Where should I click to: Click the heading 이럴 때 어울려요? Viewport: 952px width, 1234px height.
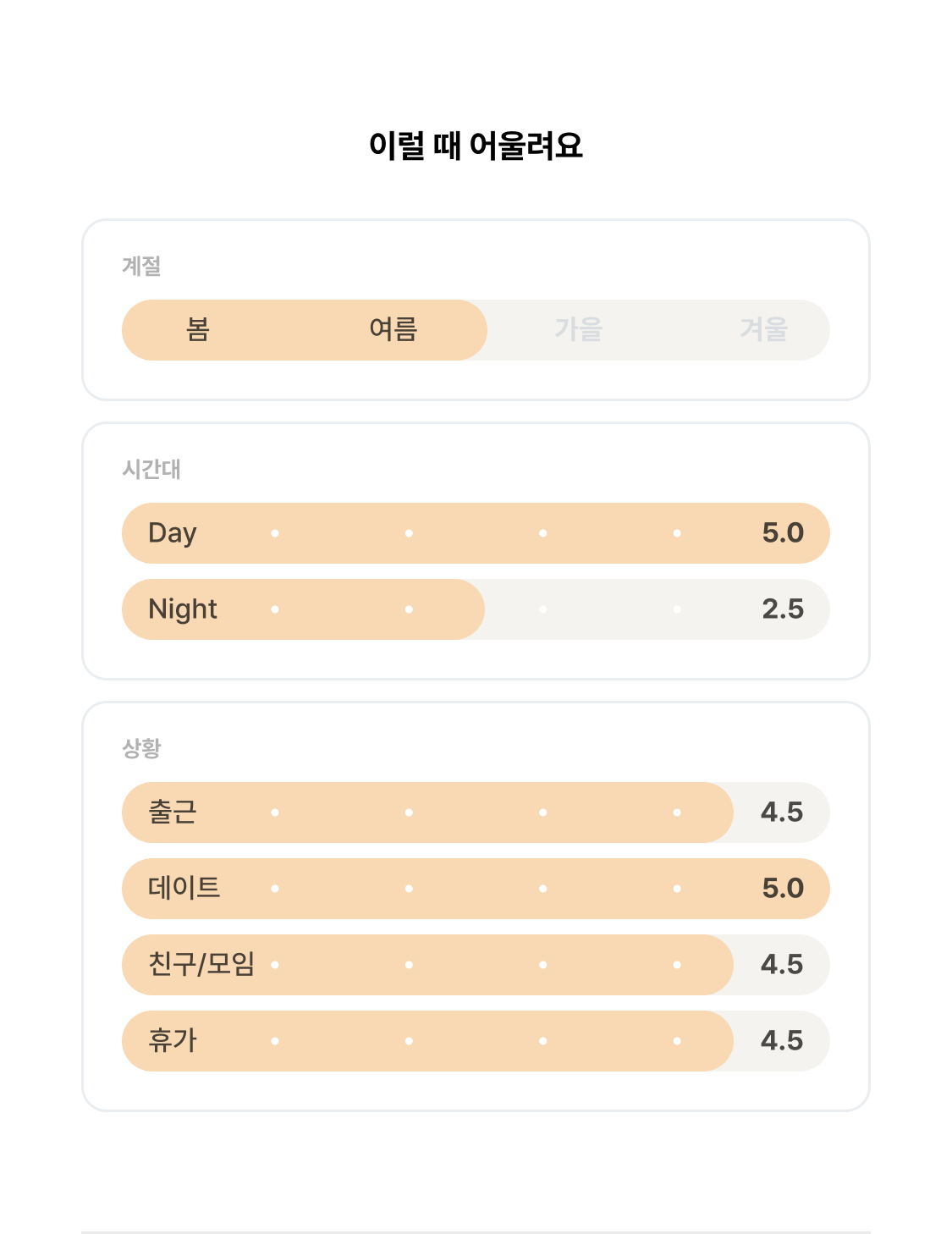click(476, 146)
